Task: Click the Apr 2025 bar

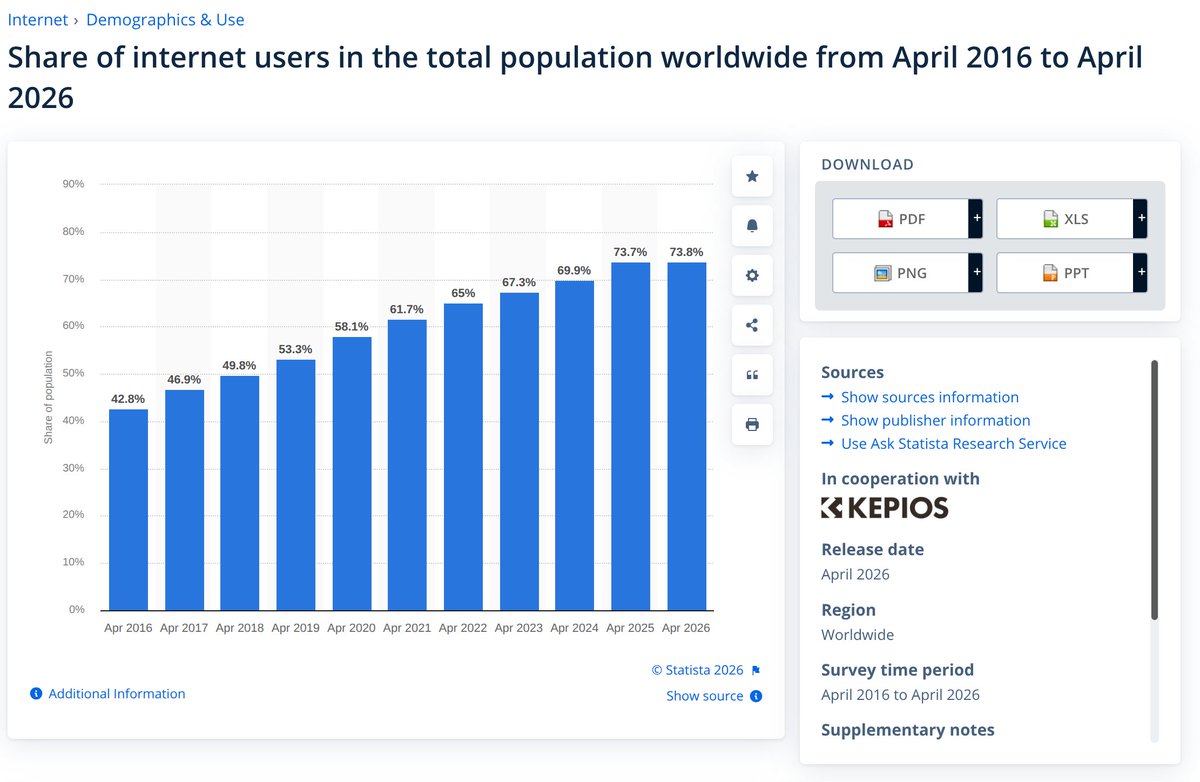Action: [x=631, y=437]
